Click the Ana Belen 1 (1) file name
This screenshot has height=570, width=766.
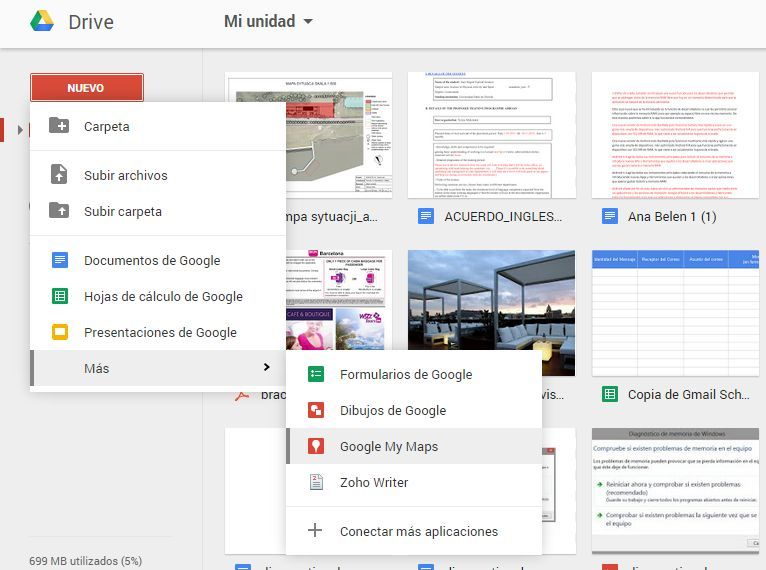coord(672,216)
